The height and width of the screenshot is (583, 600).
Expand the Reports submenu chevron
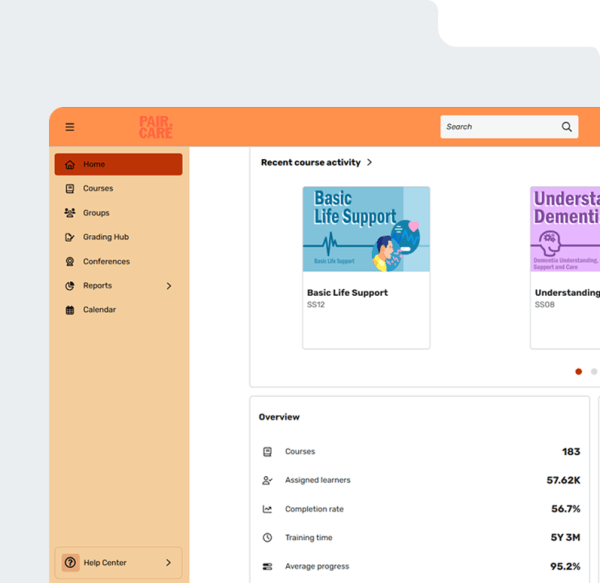click(168, 286)
